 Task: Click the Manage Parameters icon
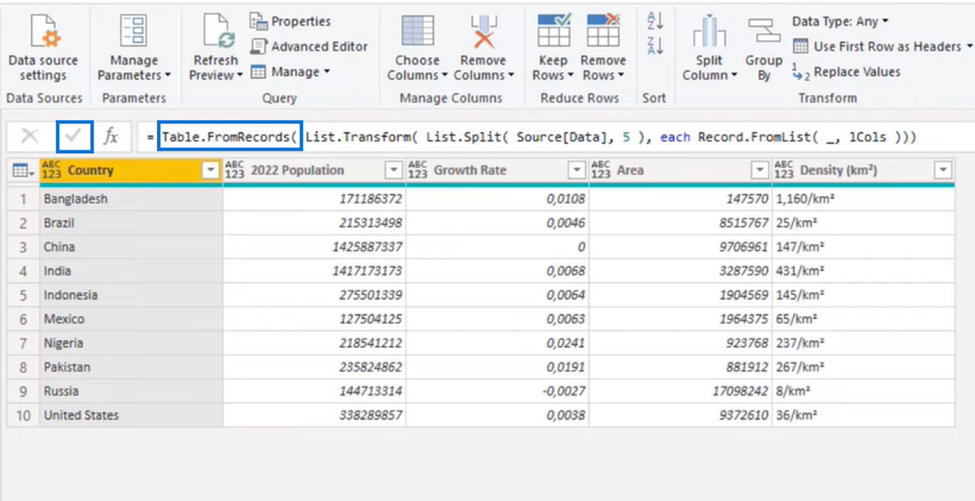pyautogui.click(x=134, y=30)
